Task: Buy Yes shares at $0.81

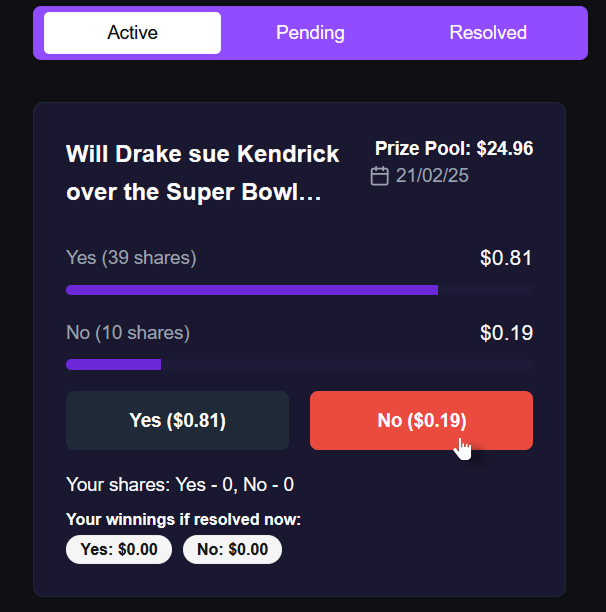Action: pos(178,420)
